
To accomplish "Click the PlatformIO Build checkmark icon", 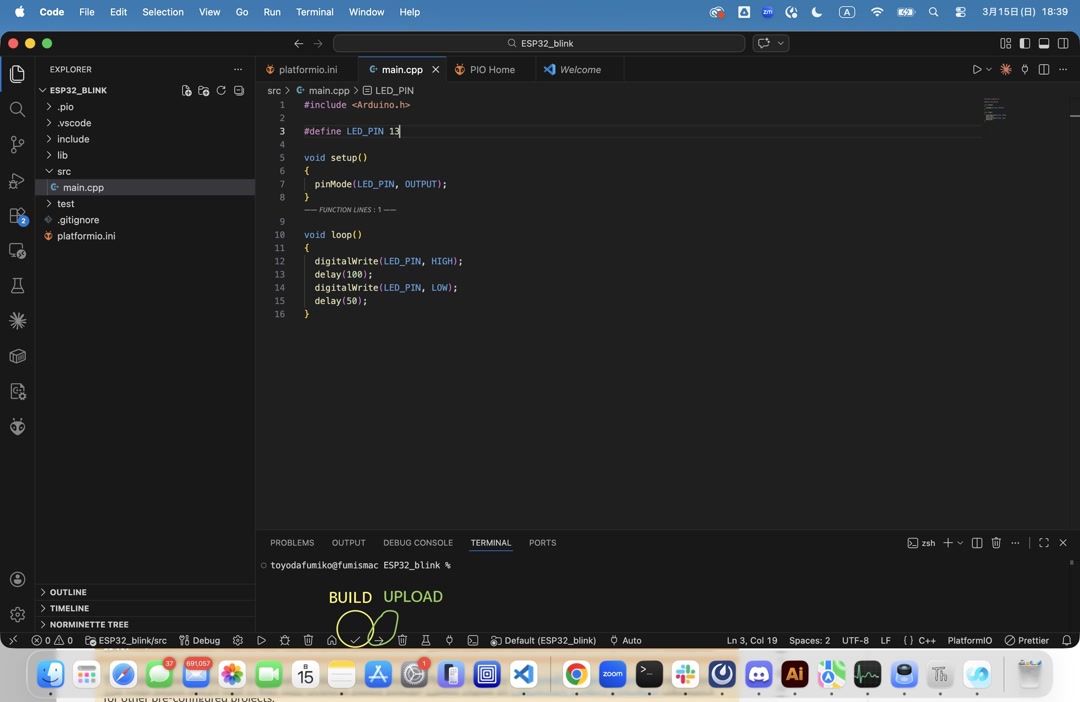I will (355, 640).
